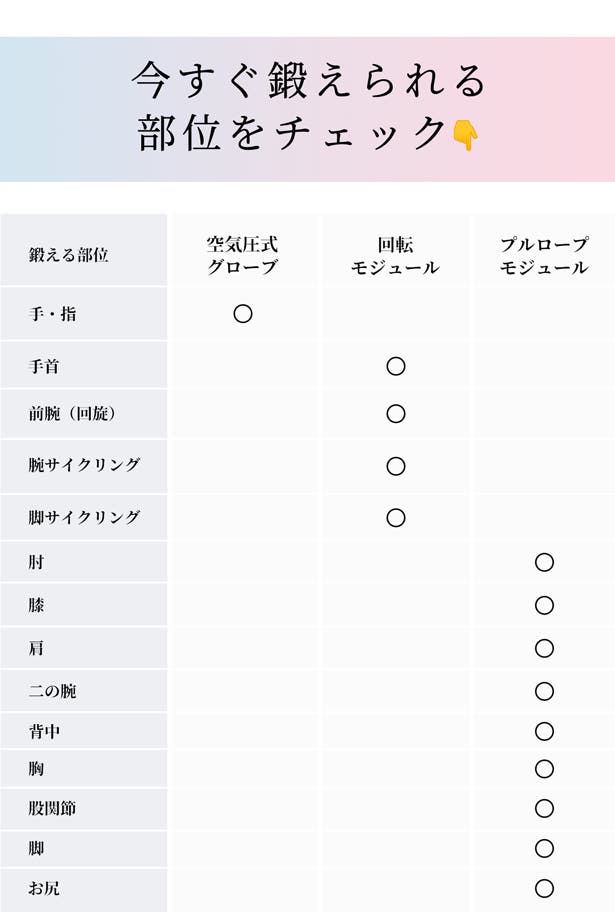
Task: Click the circle in the 前腕（回旋） row
Action: 396,414
